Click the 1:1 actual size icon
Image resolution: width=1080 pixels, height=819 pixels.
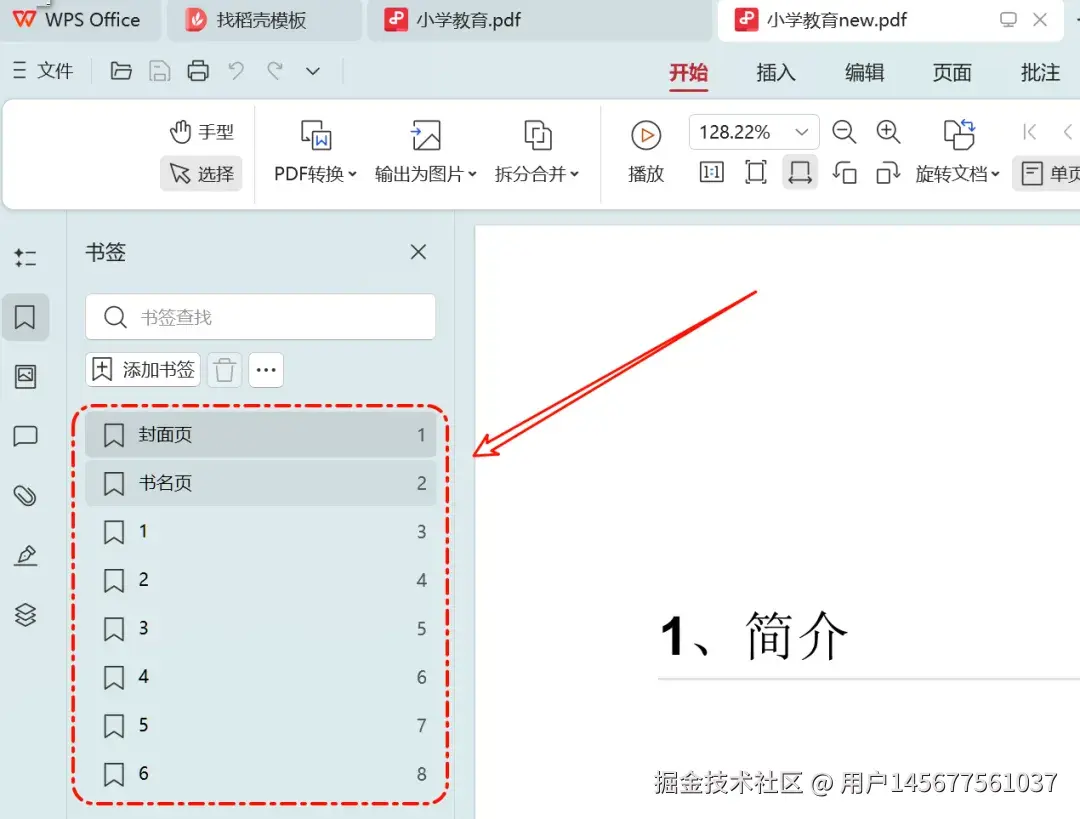tap(710, 172)
